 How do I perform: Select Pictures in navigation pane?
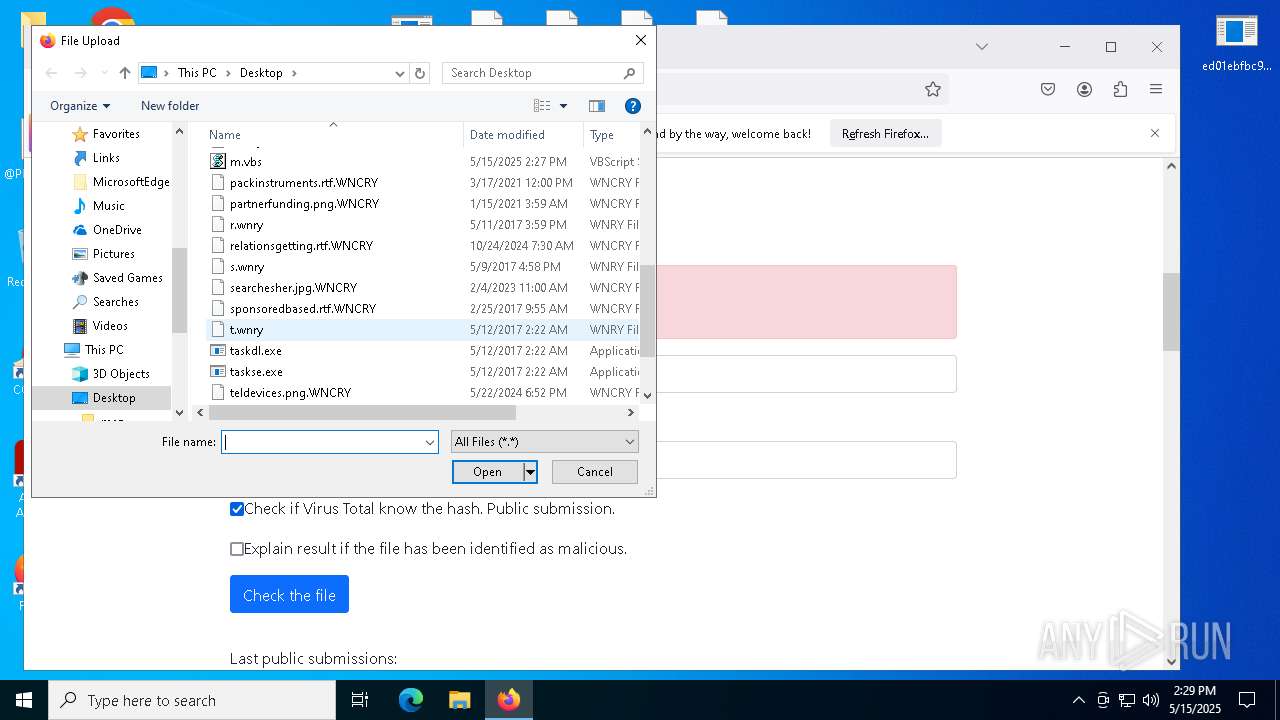point(114,254)
